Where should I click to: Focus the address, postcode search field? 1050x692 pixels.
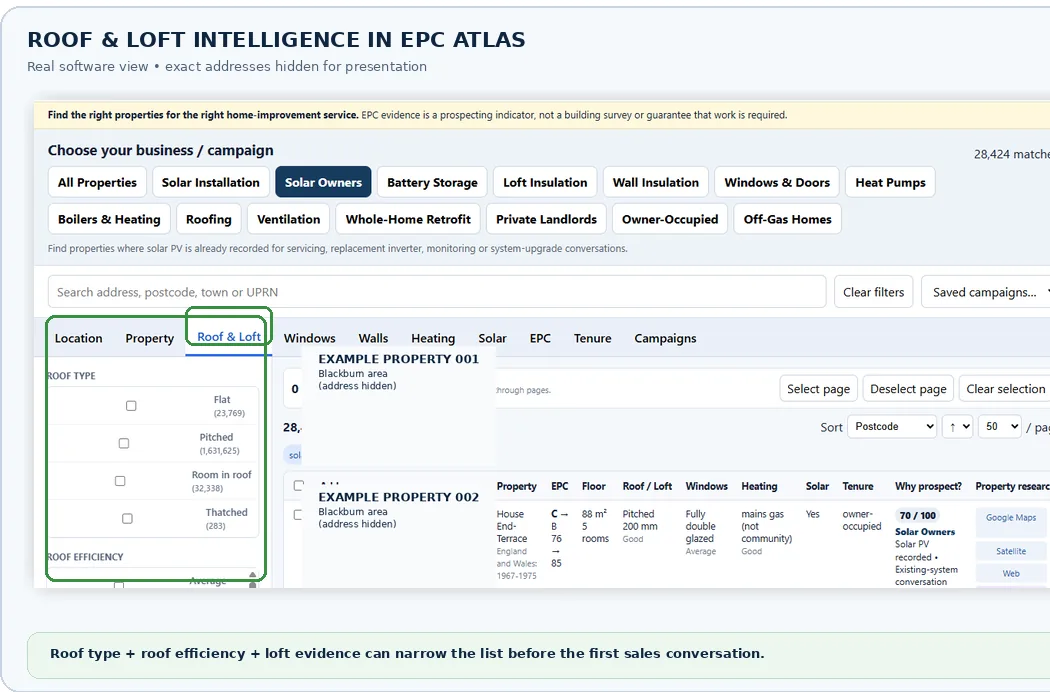(437, 292)
